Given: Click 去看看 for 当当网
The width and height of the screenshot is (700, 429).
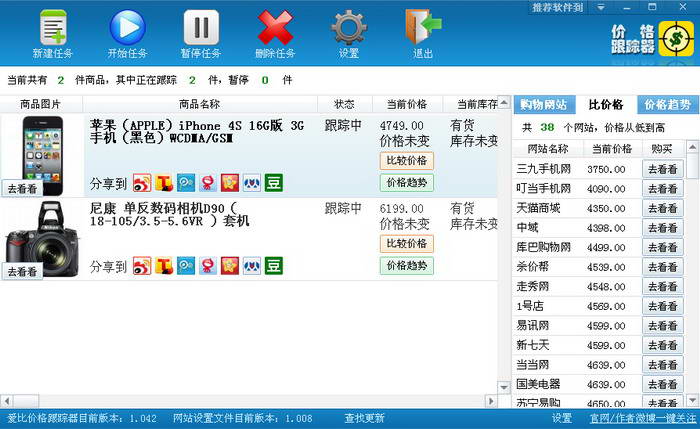Looking at the screenshot, I should [663, 365].
